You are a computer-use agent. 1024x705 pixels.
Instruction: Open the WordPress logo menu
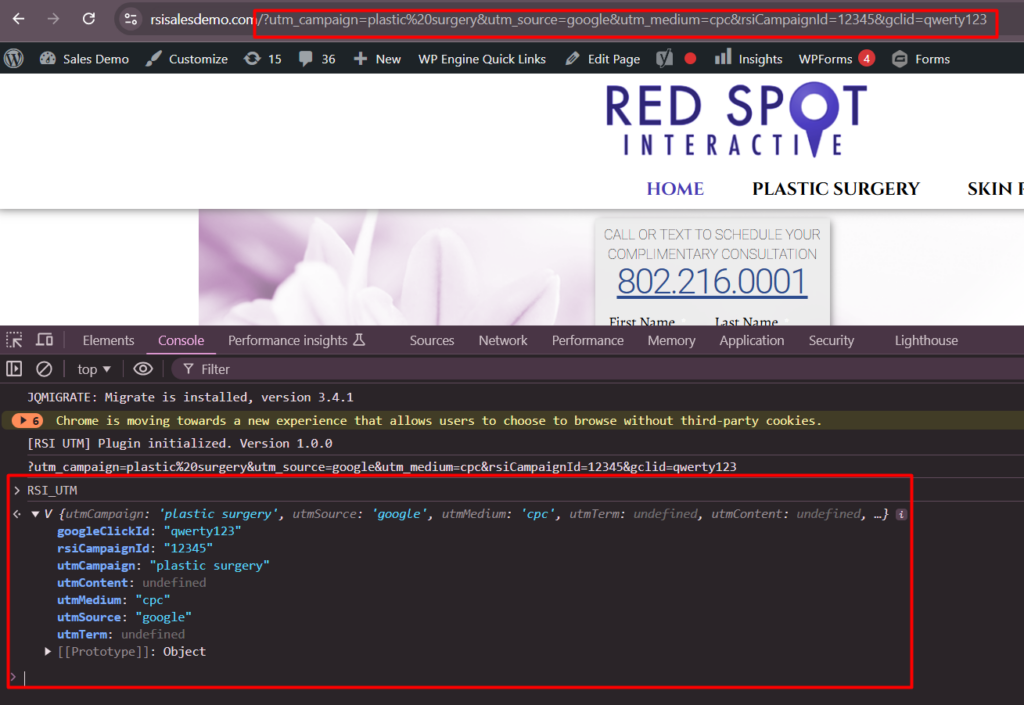pos(14,59)
